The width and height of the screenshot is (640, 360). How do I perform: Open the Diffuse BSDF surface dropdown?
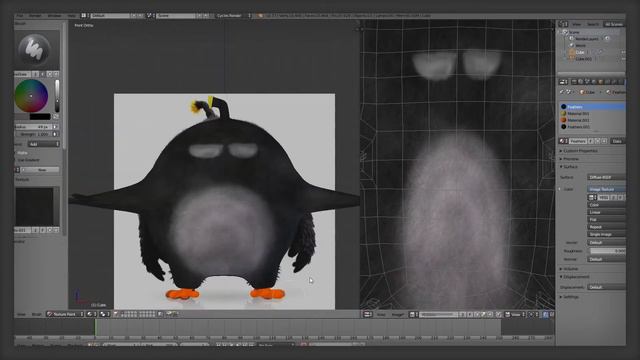click(607, 178)
